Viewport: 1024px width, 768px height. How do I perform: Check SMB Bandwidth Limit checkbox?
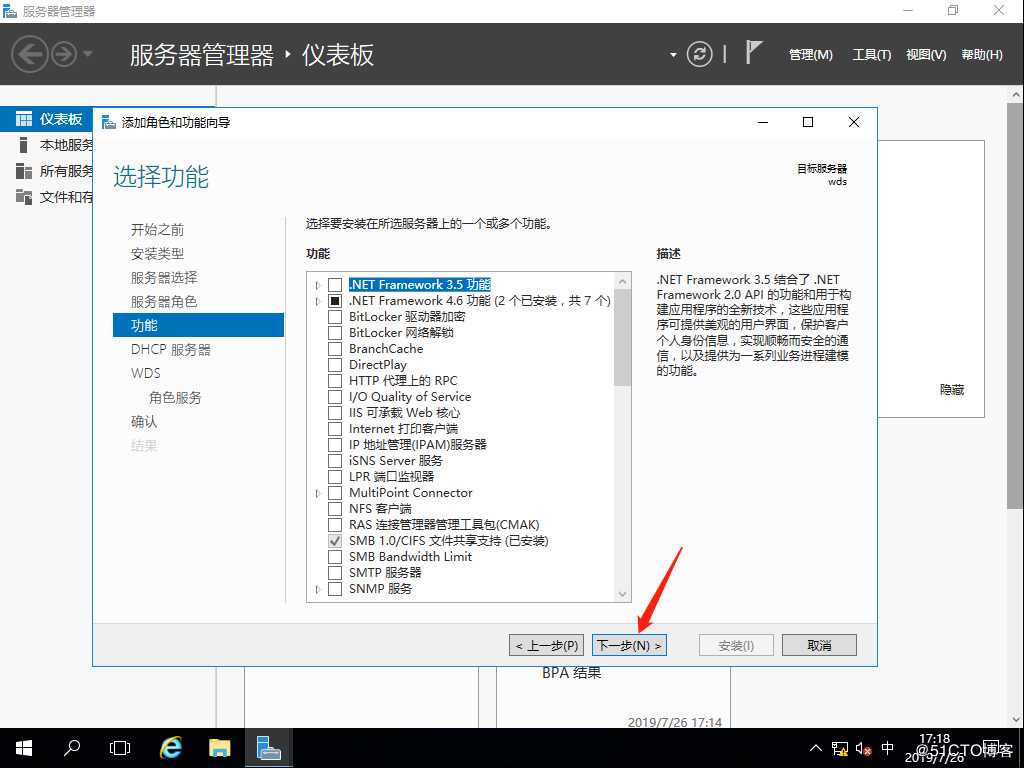click(334, 557)
